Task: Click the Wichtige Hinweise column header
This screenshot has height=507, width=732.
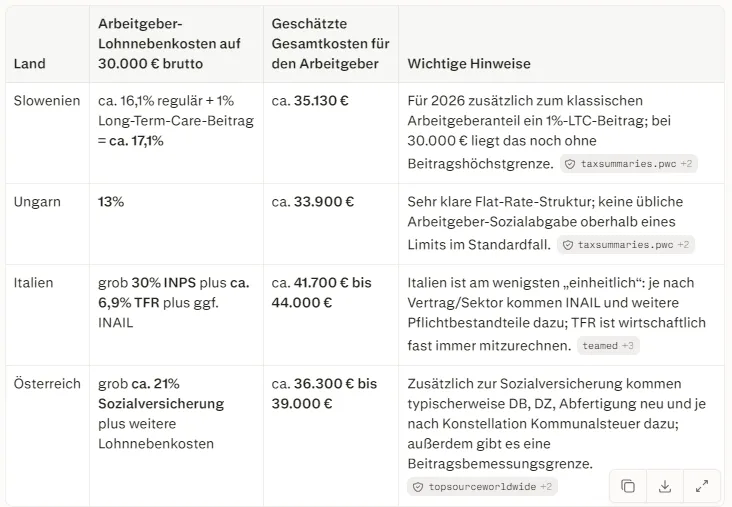Action: pyautogui.click(x=469, y=63)
